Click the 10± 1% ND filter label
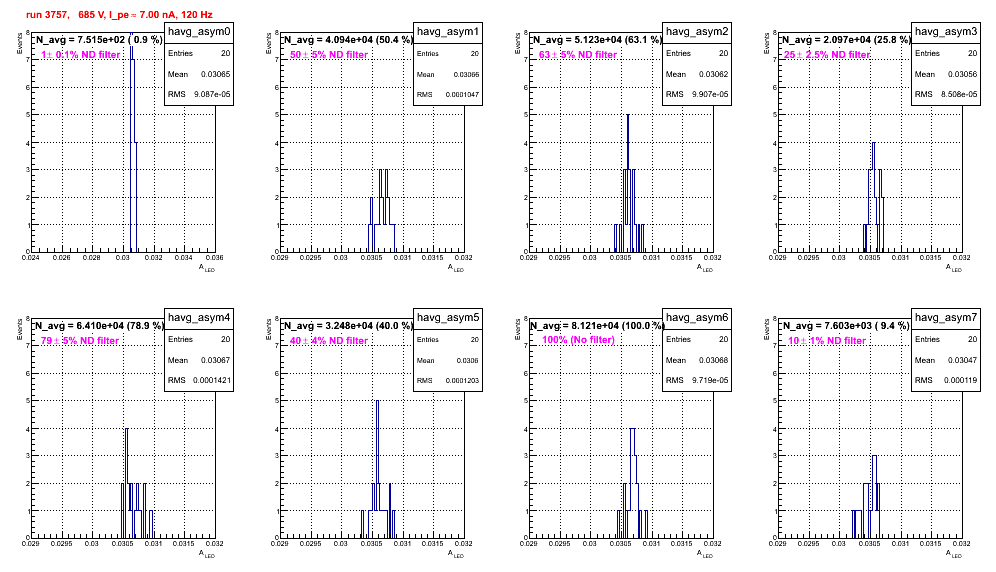The height and width of the screenshot is (572, 996). 827,341
